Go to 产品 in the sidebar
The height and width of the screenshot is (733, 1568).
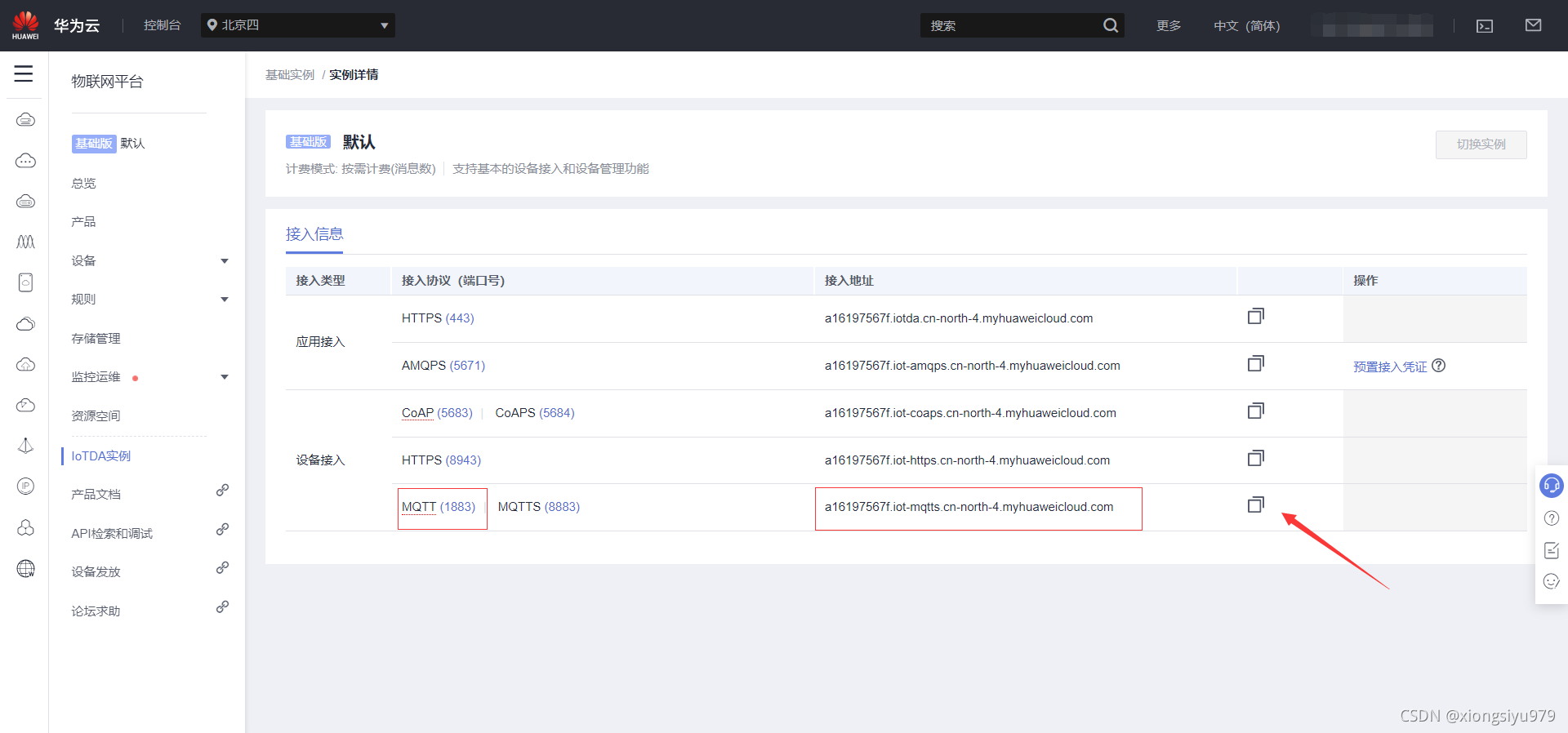(83, 222)
